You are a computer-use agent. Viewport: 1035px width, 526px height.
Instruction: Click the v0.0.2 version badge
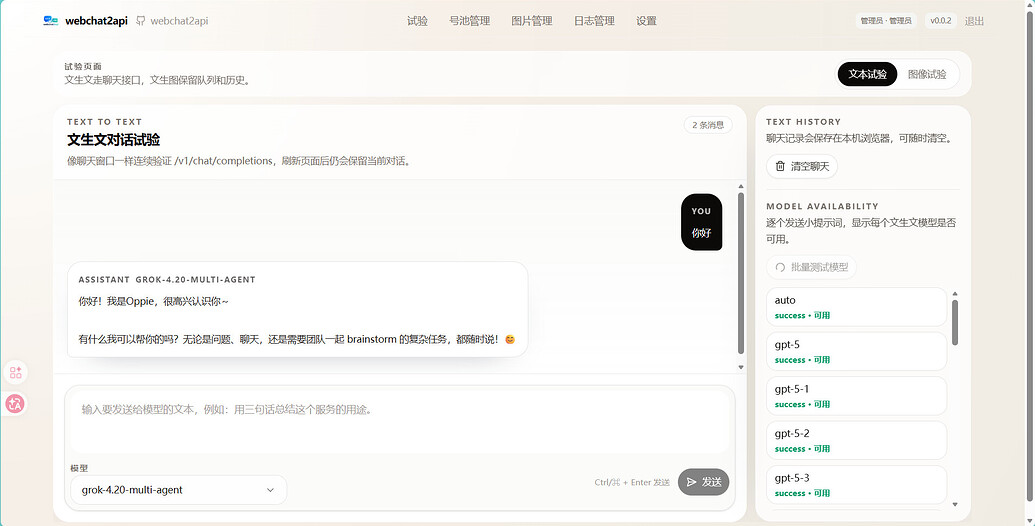point(941,20)
